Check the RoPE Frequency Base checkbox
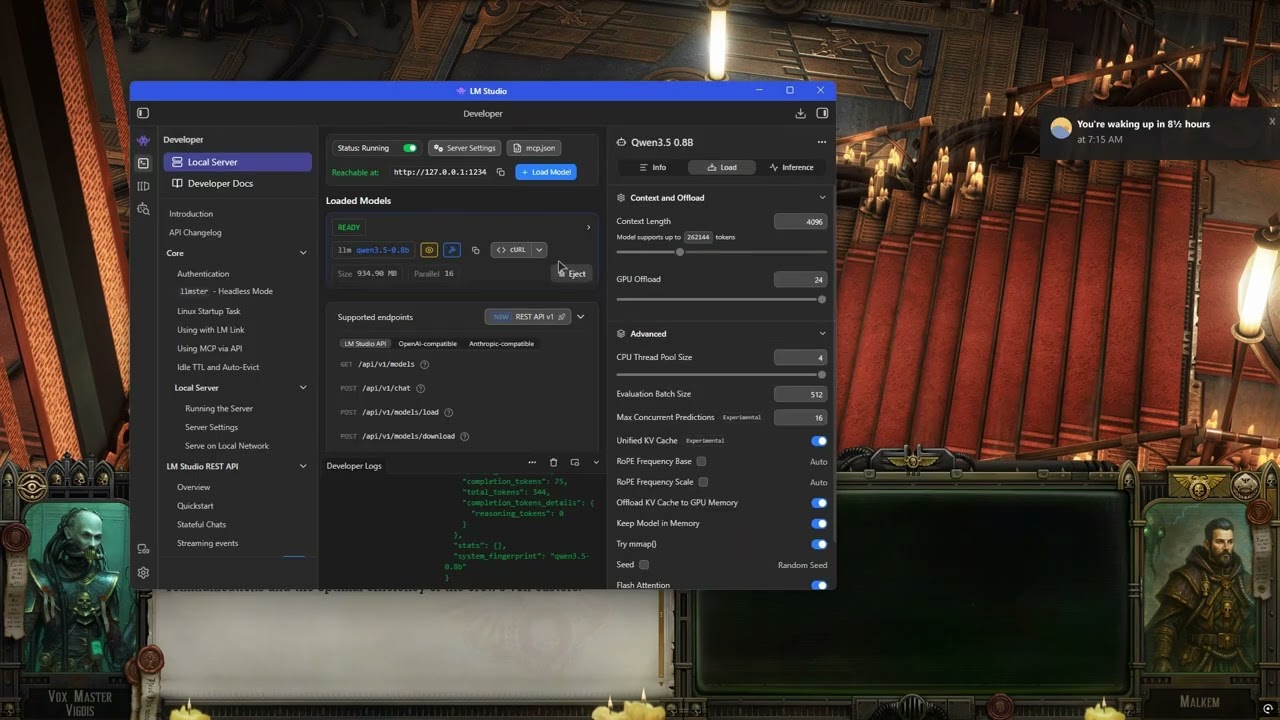The image size is (1280, 720). coord(701,461)
